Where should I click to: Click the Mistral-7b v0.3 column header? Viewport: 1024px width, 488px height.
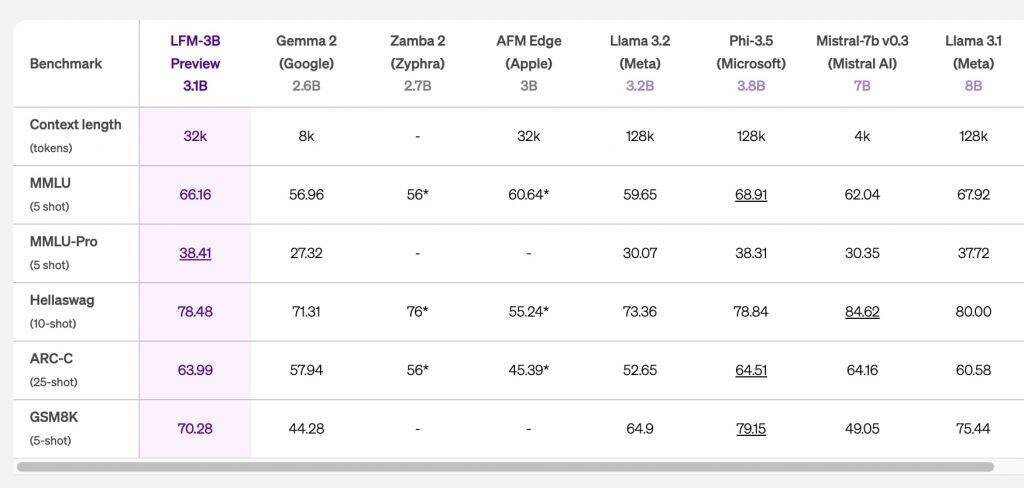click(862, 63)
